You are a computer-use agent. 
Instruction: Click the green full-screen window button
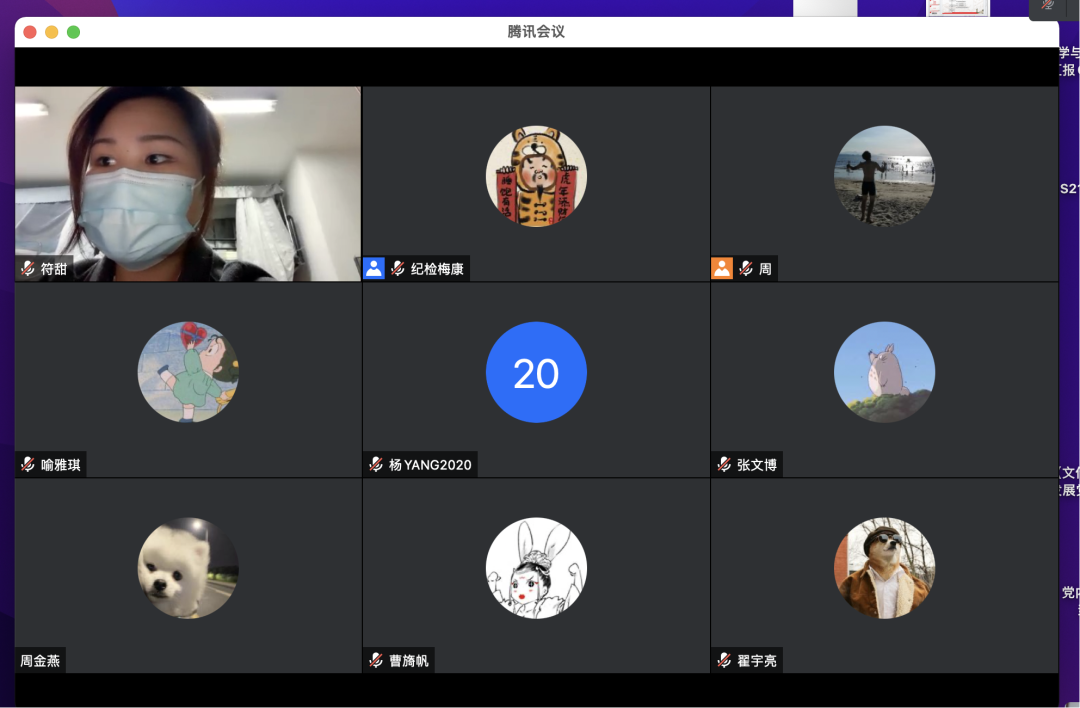click(x=73, y=32)
